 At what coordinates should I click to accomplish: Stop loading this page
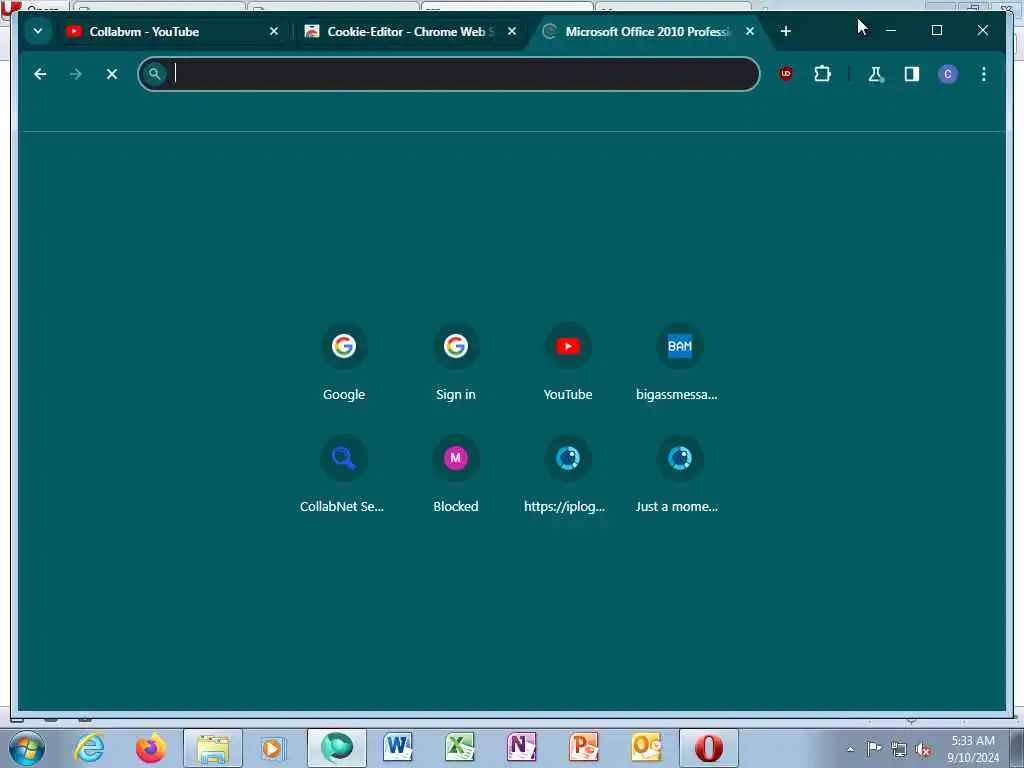(x=112, y=74)
